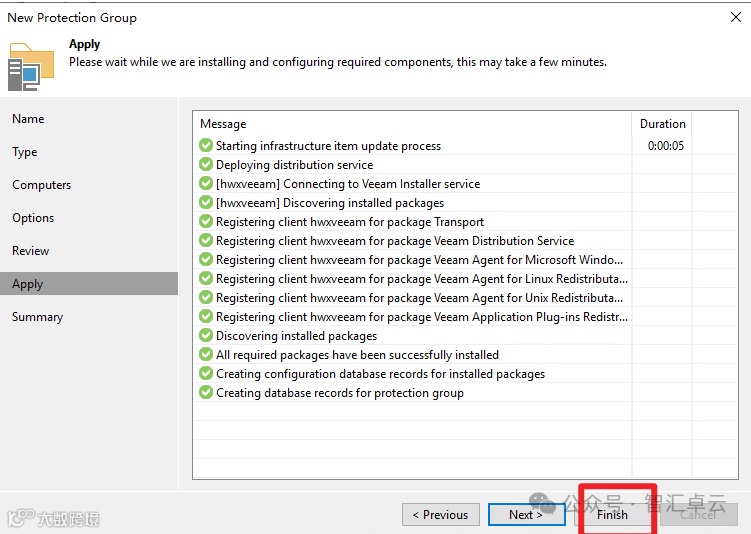This screenshot has width=751, height=534.
Task: Open the Computers step in wizard sidebar
Action: click(42, 185)
